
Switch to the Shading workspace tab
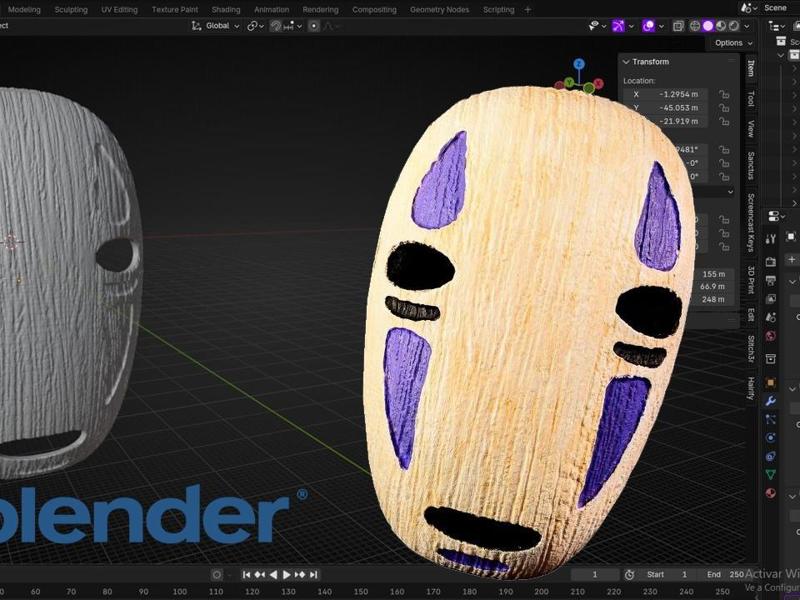225,9
